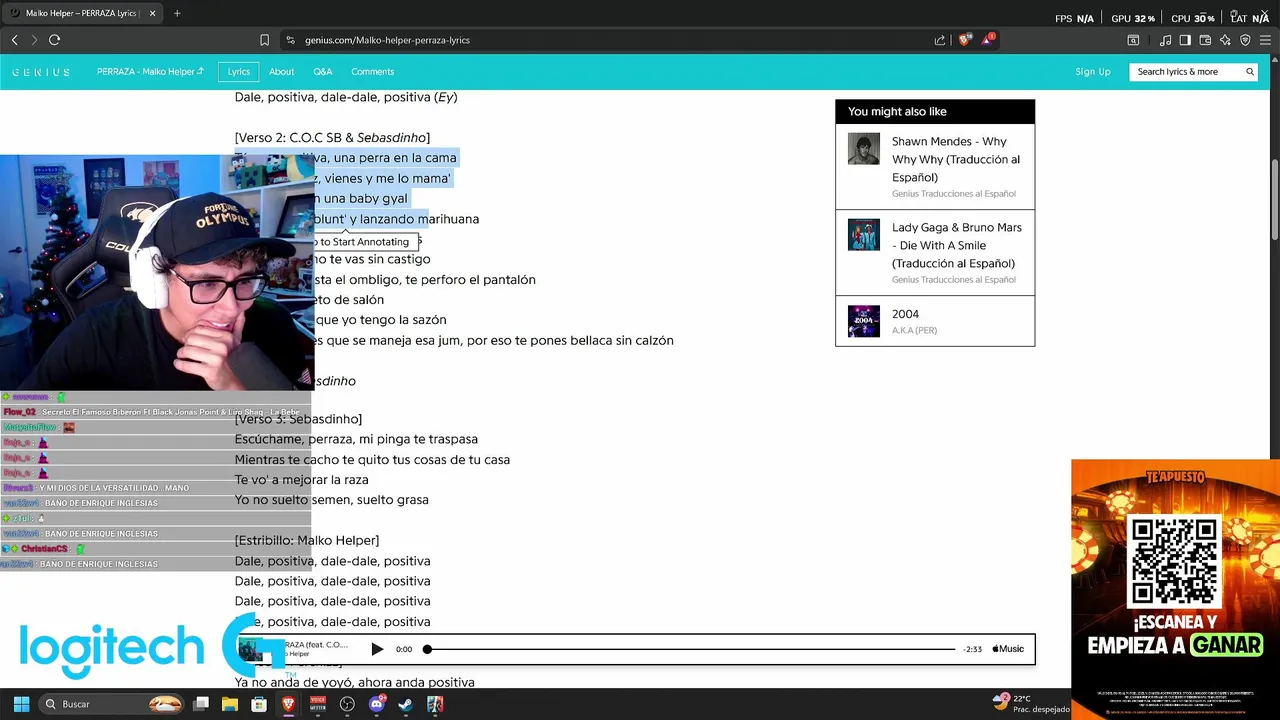Screen dimensions: 1280x720
Task: Click the weather widget showing 22°C
Action: 1030,704
